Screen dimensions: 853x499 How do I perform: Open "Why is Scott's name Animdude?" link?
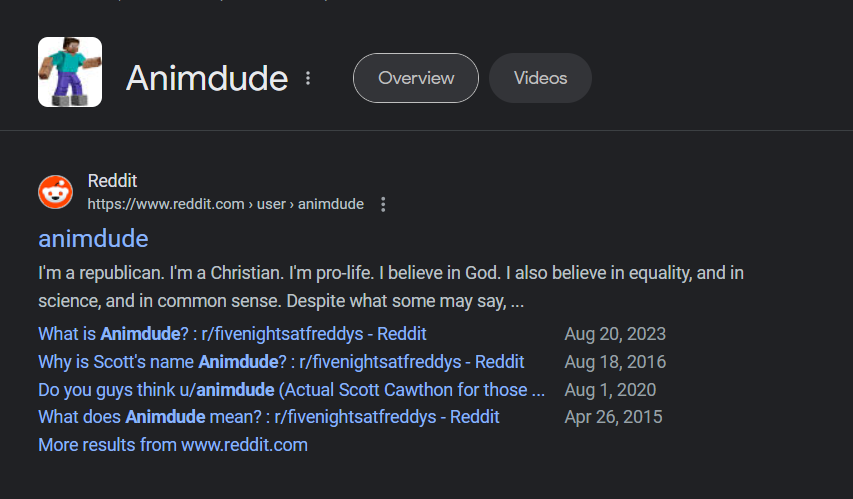point(281,361)
